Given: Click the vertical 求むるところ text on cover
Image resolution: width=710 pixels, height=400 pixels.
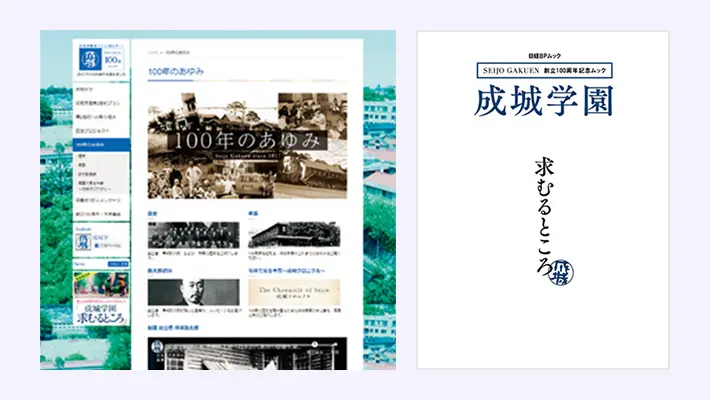Looking at the screenshot, I should click(545, 217).
